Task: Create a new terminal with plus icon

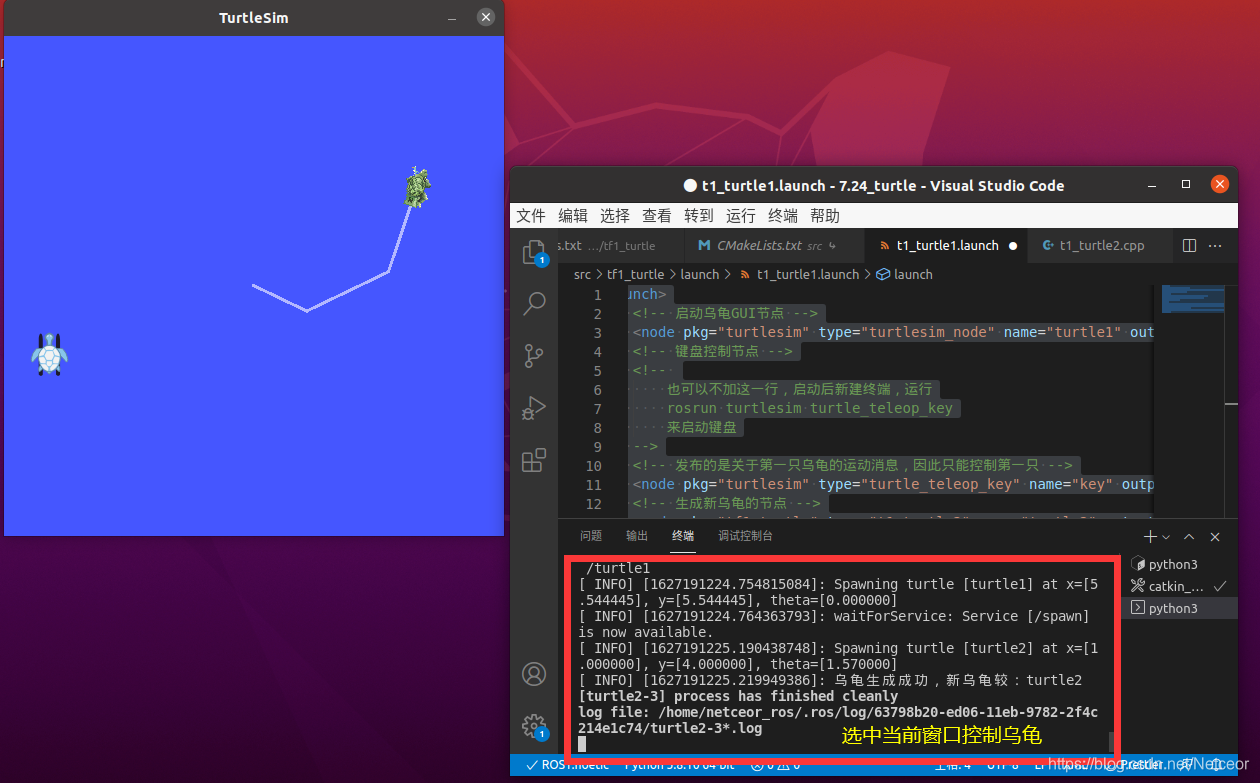Action: pyautogui.click(x=1150, y=537)
